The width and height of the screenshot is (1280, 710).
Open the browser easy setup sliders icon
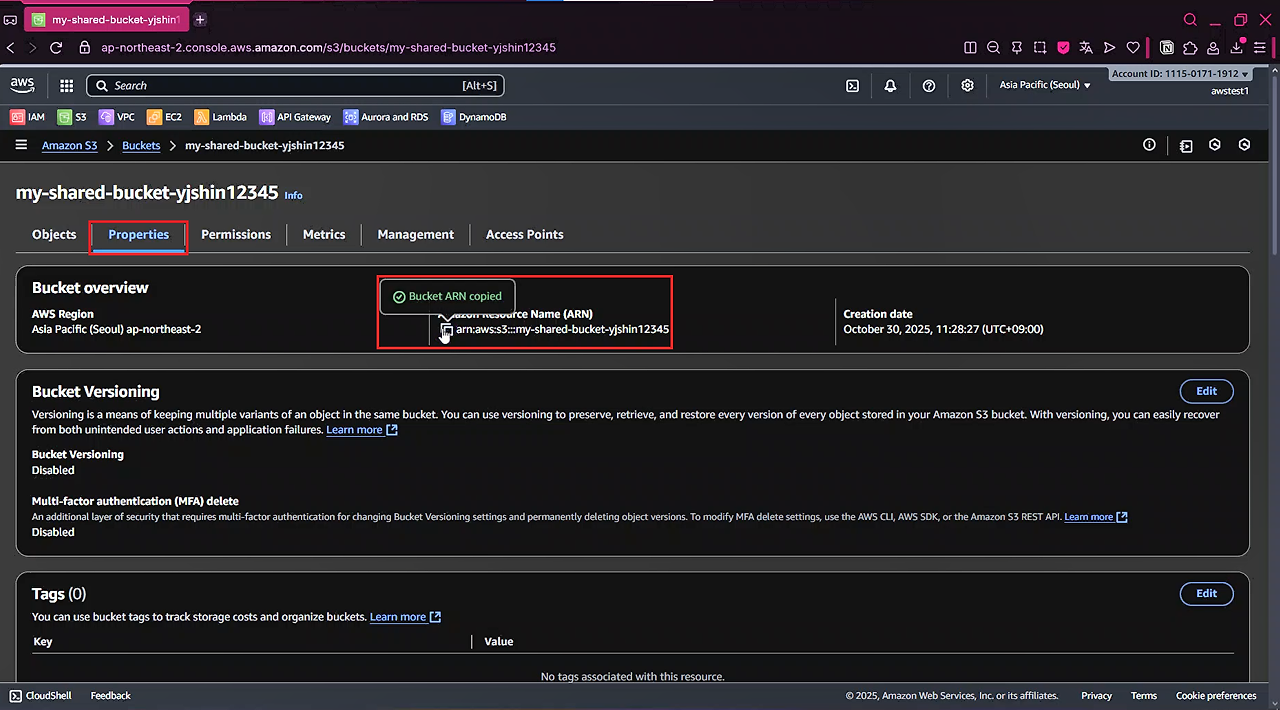(x=1260, y=47)
